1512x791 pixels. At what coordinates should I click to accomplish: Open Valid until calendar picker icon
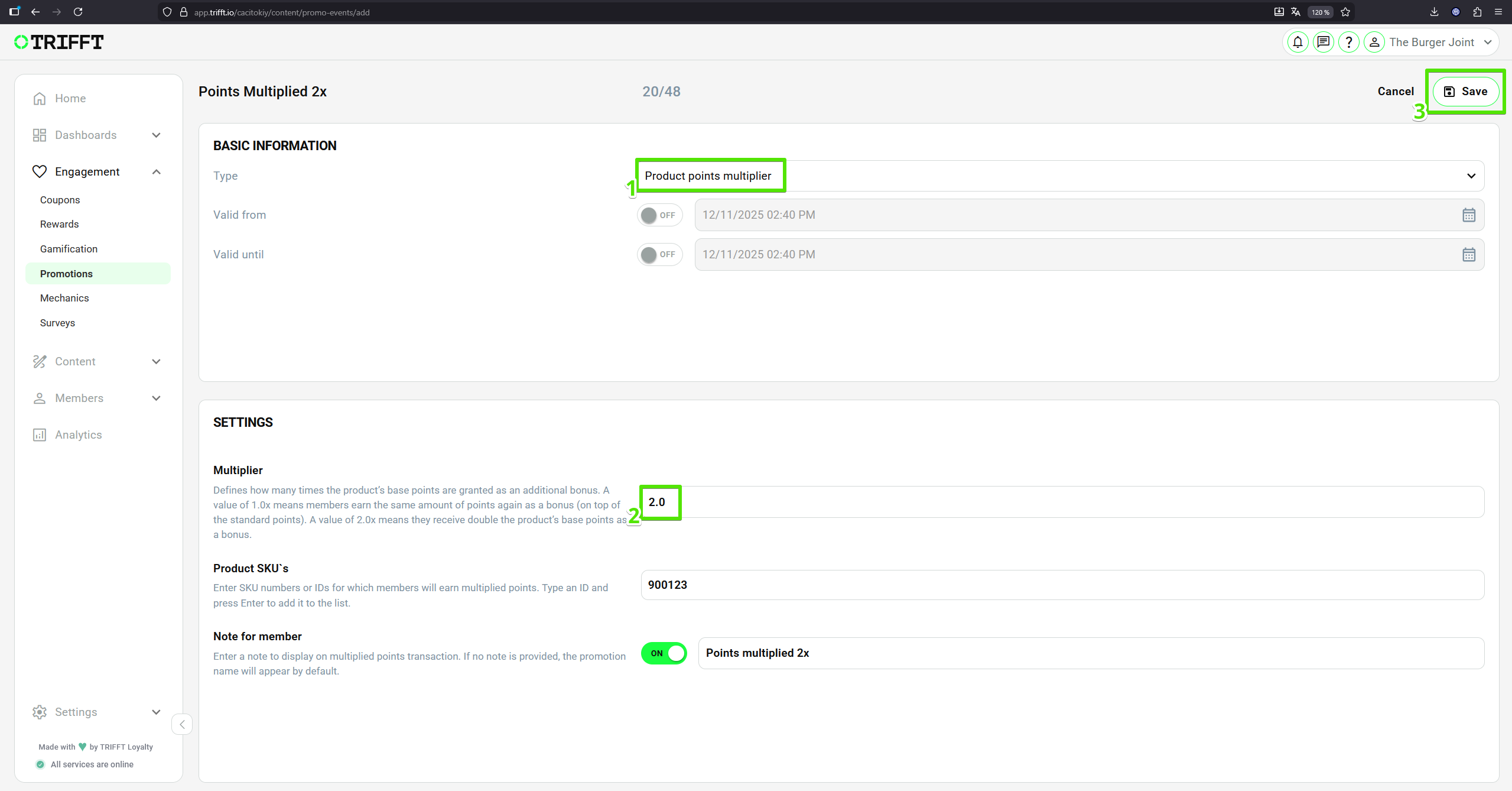click(1468, 255)
